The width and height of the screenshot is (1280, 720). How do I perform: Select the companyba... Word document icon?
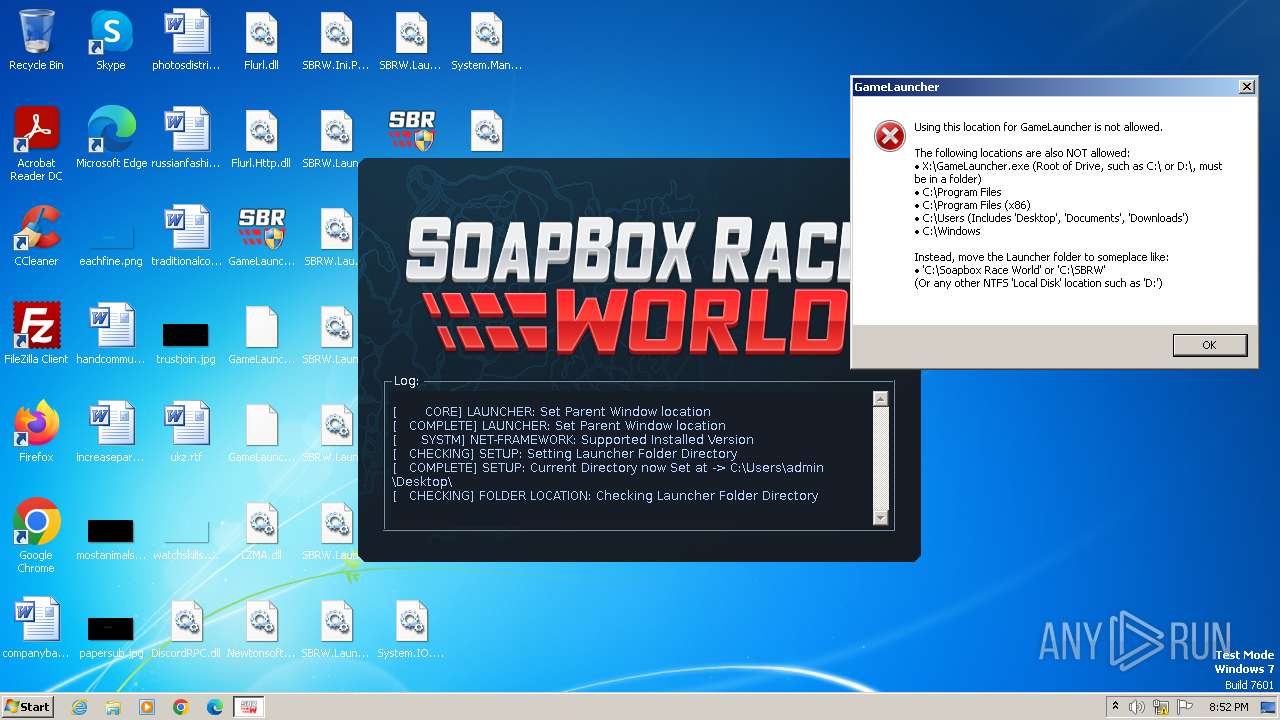[x=36, y=629]
